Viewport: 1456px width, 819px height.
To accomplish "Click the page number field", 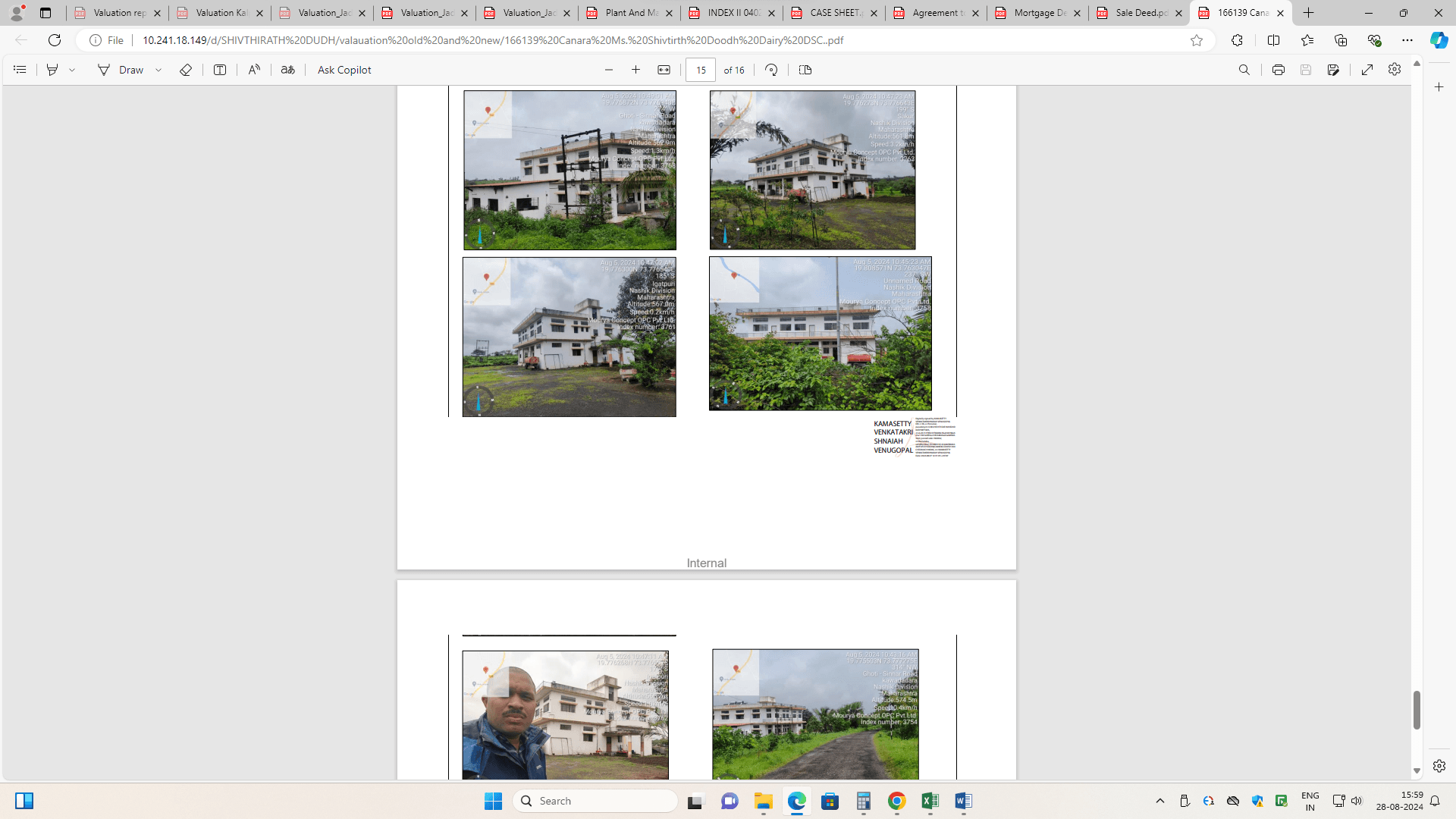I will (701, 70).
